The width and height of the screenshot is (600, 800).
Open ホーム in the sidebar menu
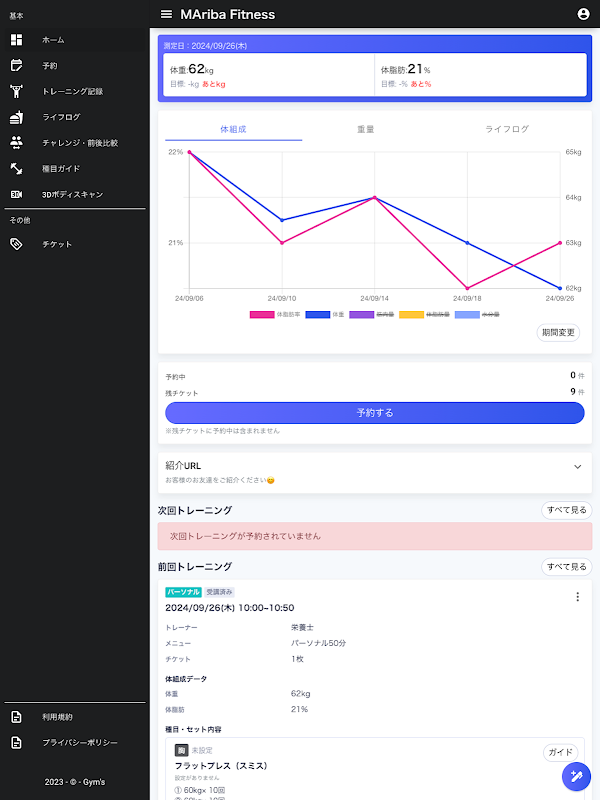click(75, 40)
